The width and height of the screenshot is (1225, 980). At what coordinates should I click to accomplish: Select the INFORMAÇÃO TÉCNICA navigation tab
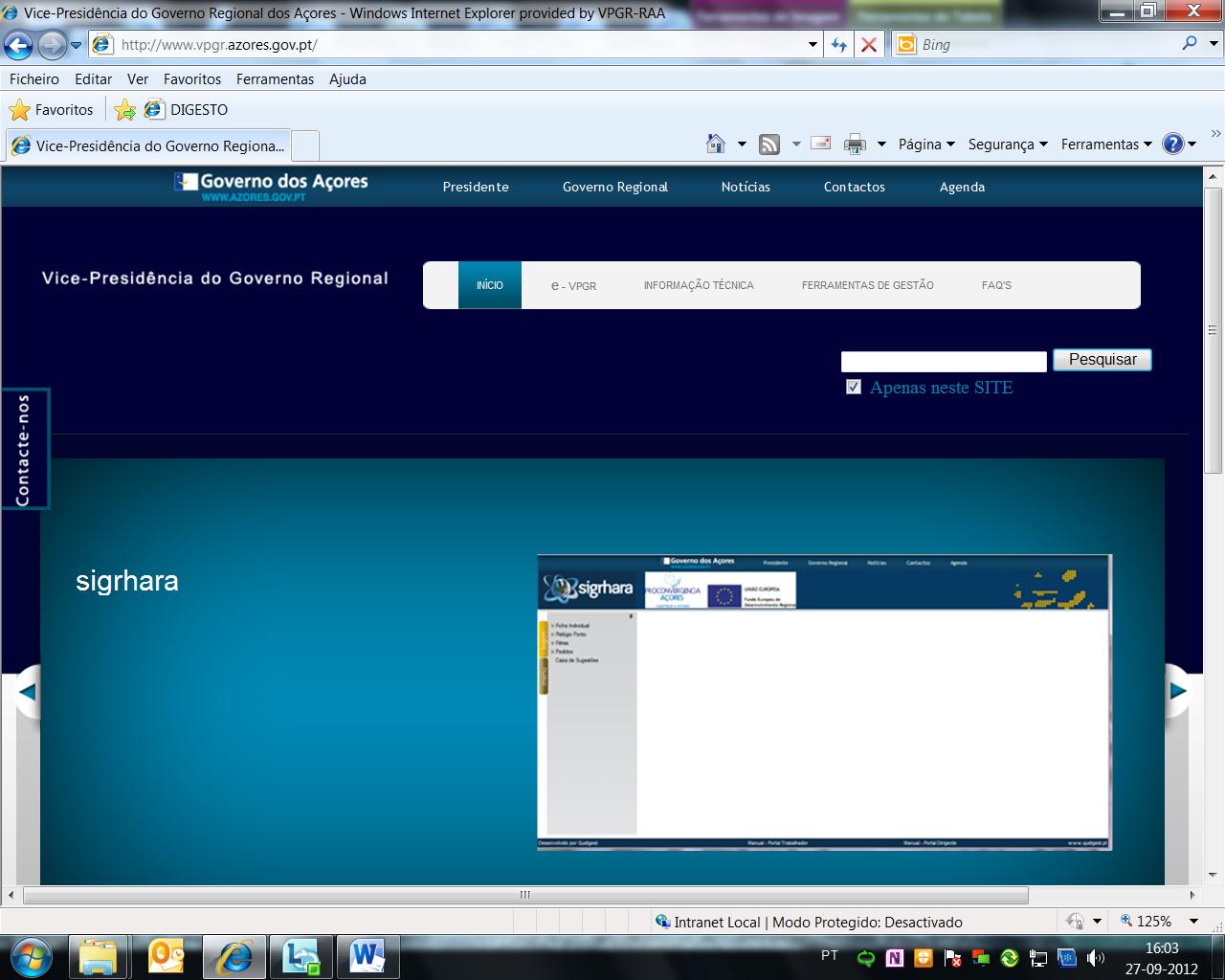(699, 285)
